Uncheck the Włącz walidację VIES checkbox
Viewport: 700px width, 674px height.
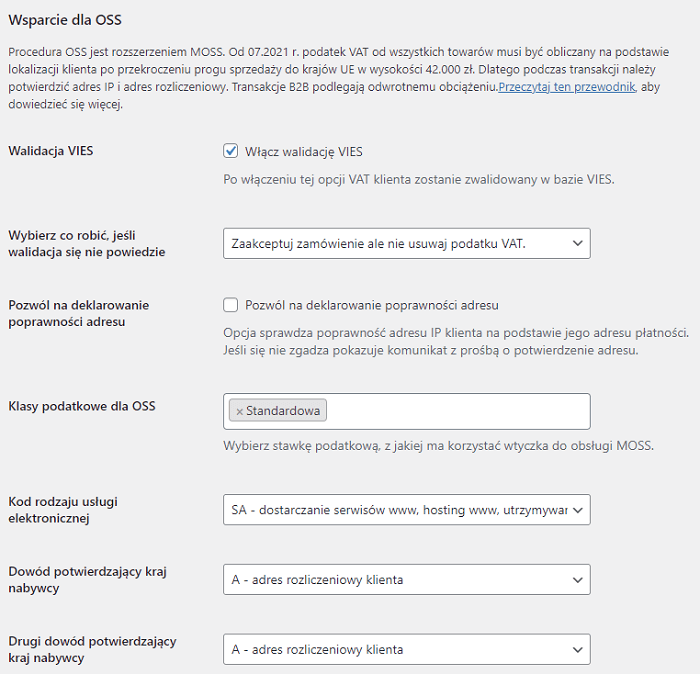pos(230,151)
